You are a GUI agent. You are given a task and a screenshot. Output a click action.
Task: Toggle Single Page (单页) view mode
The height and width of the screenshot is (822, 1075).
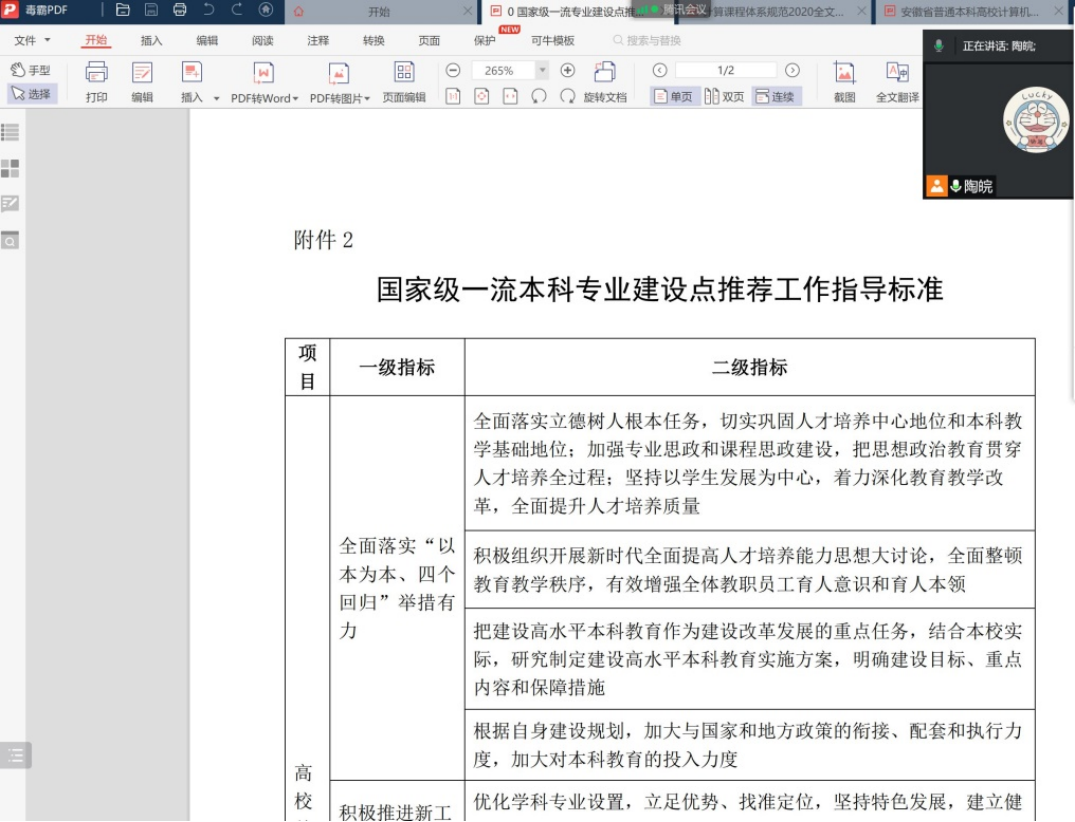click(x=672, y=97)
